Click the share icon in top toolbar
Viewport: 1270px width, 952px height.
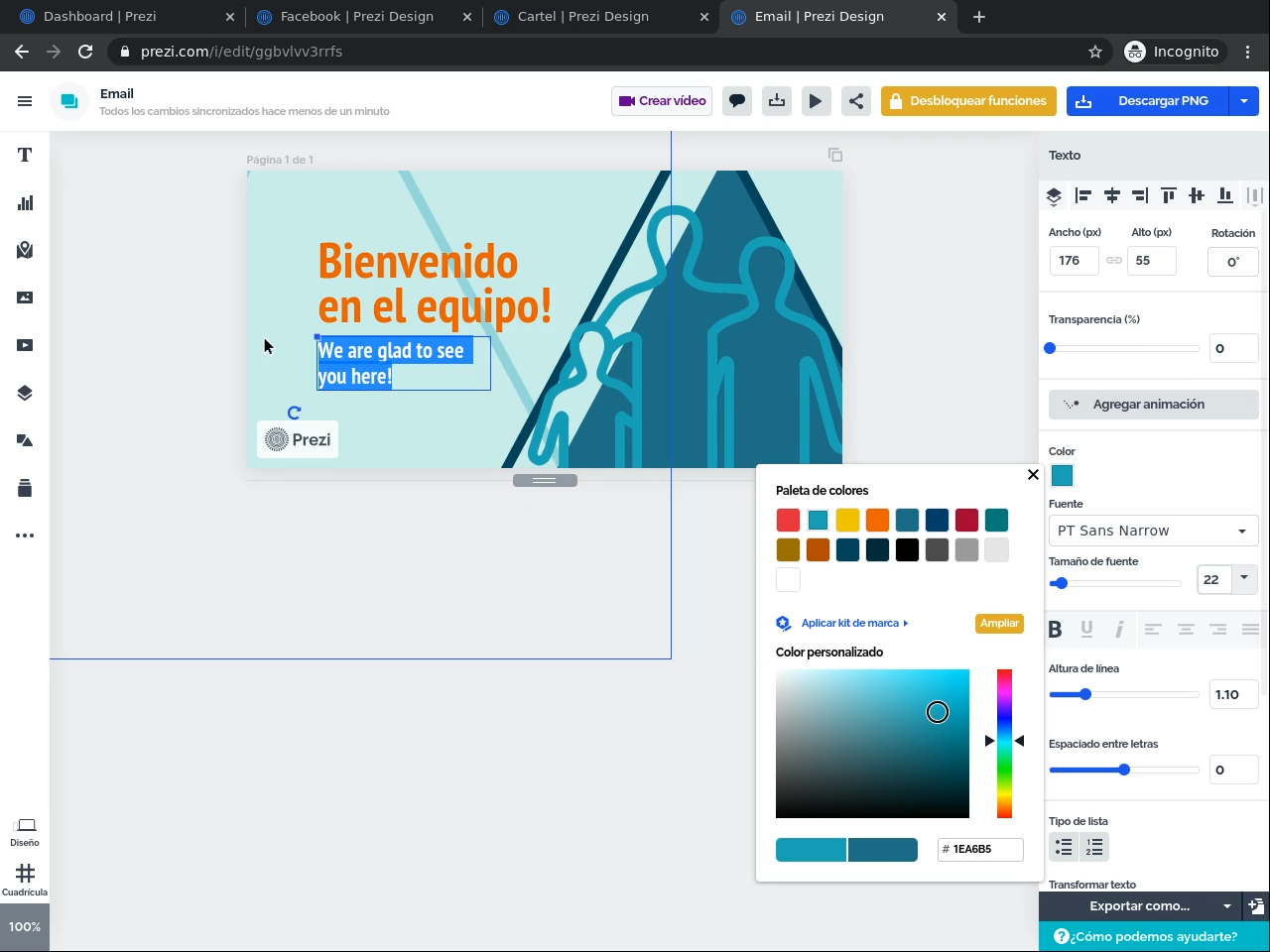[x=856, y=101]
